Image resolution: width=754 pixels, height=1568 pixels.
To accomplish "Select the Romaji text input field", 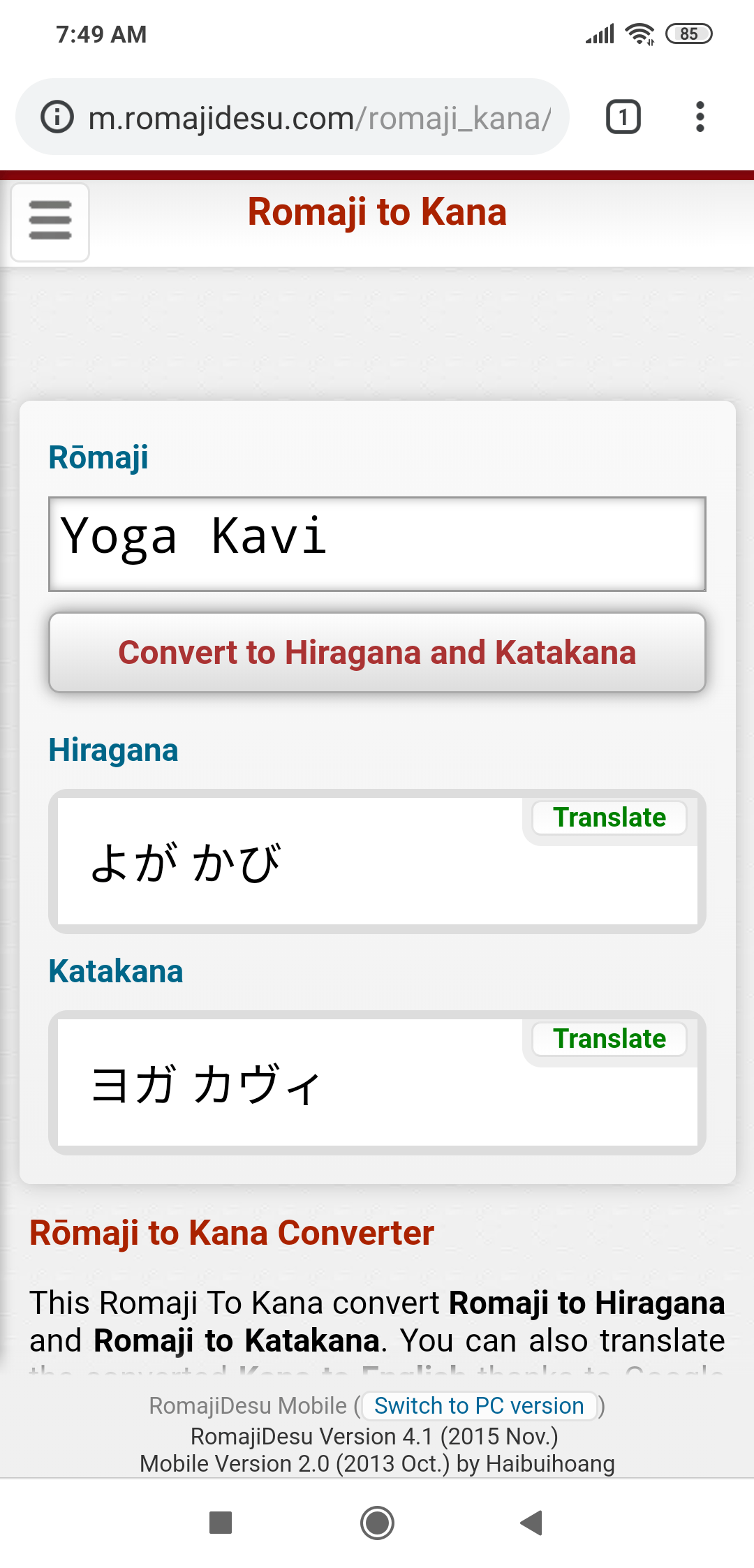I will click(377, 542).
